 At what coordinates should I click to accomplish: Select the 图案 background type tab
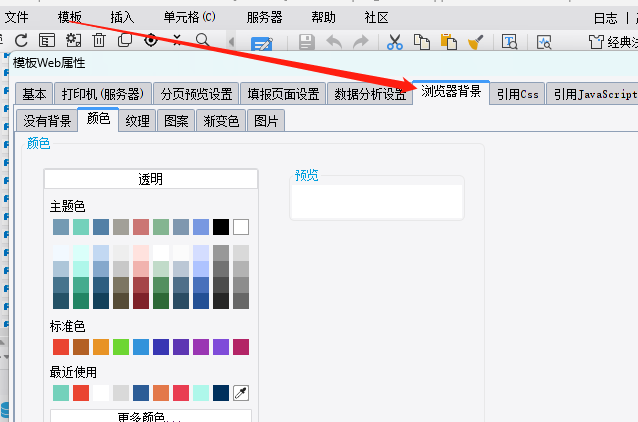coord(176,121)
